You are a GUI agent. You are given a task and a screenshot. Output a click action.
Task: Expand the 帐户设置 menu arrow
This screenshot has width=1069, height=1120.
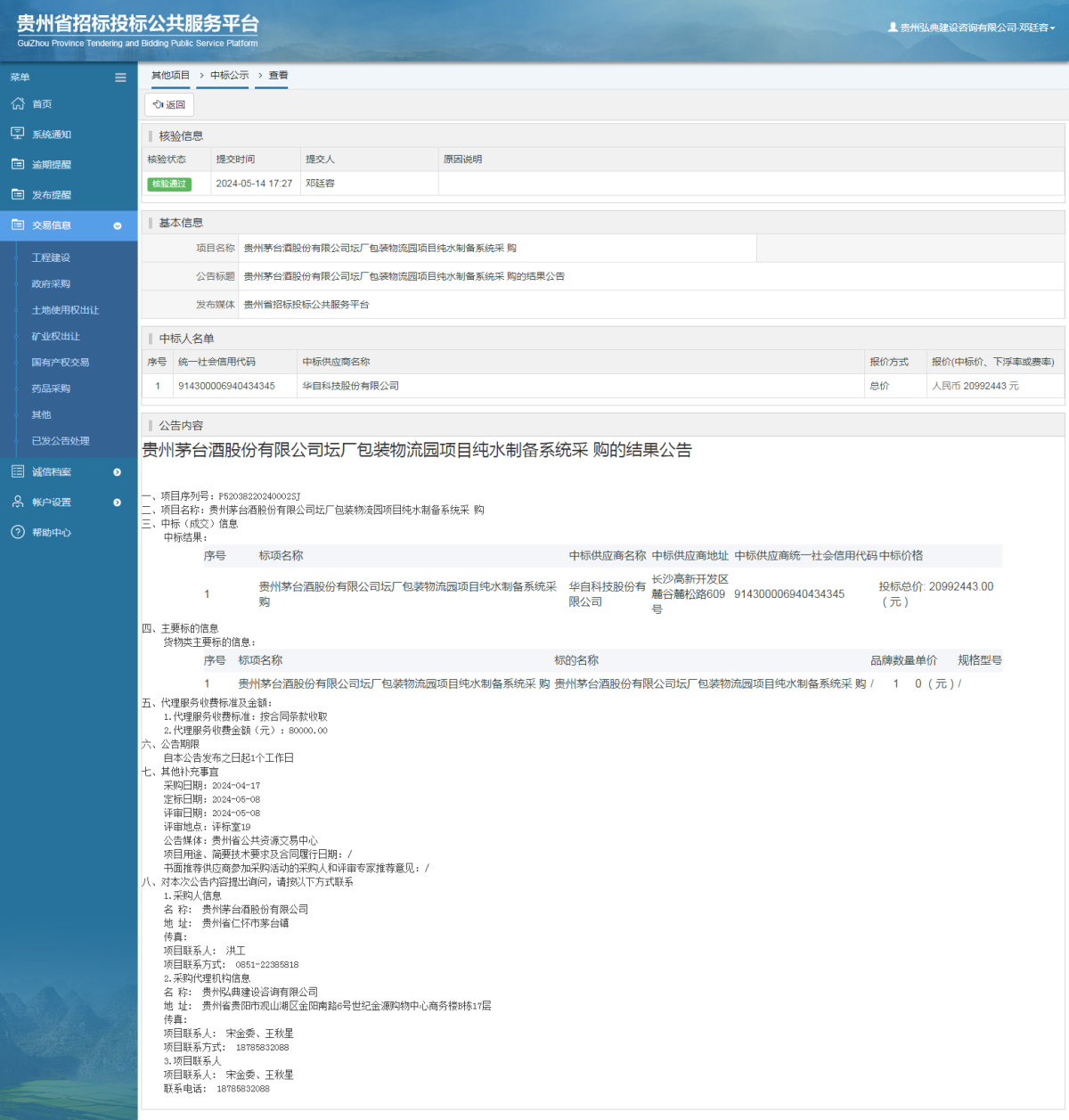[118, 503]
